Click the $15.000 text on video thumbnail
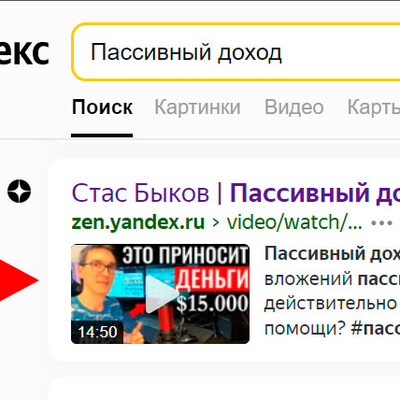 click(213, 303)
